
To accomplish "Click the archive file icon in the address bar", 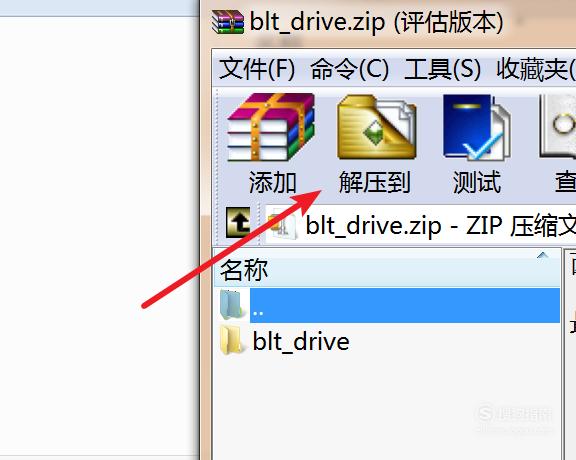I will [x=282, y=224].
